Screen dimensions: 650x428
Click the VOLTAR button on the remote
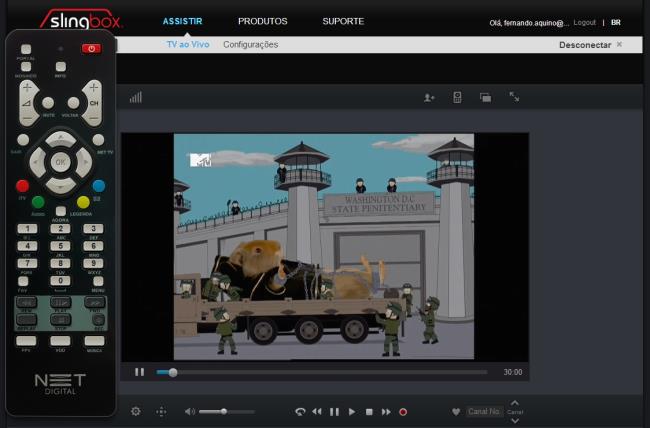click(x=73, y=102)
